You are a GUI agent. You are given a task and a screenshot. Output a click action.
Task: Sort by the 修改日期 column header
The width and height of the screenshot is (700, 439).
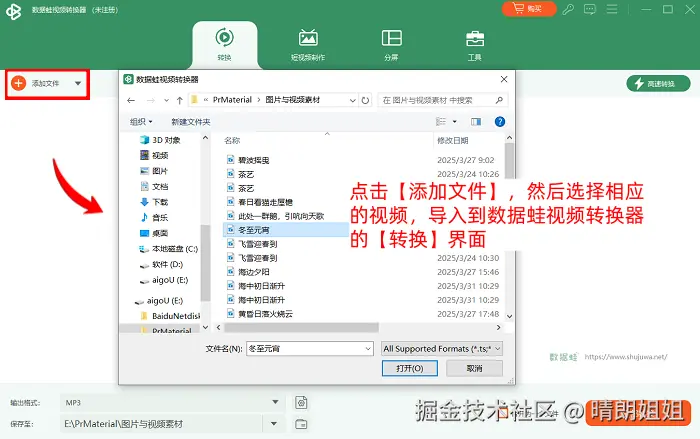coord(453,141)
